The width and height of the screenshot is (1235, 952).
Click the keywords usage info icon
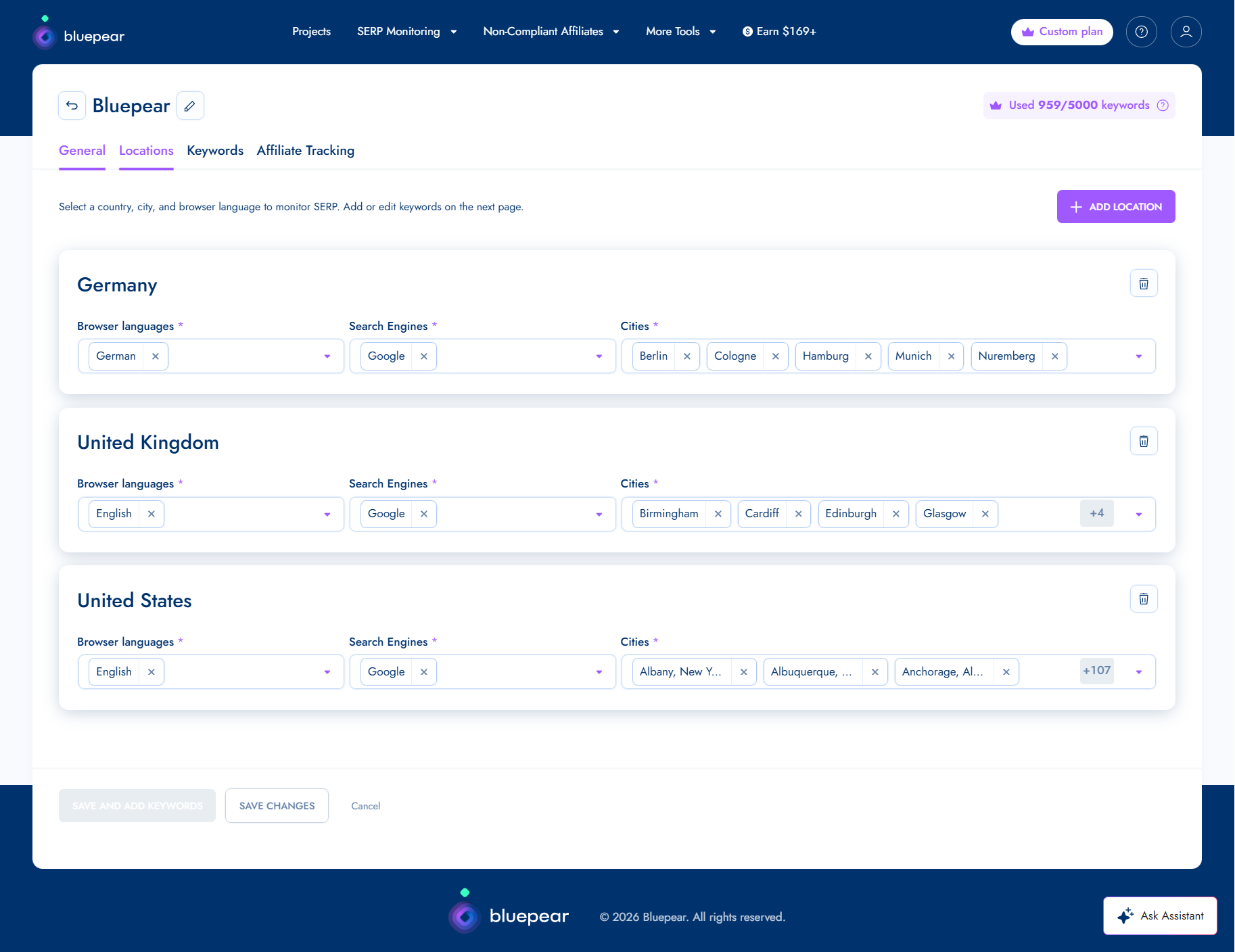(1163, 105)
